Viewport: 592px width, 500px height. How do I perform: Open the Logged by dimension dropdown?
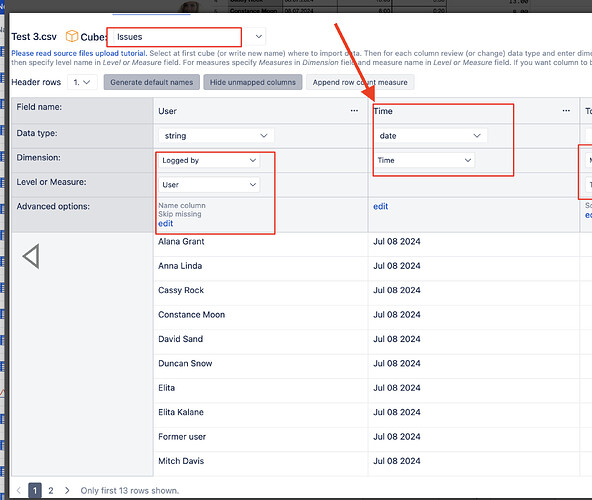(x=209, y=160)
